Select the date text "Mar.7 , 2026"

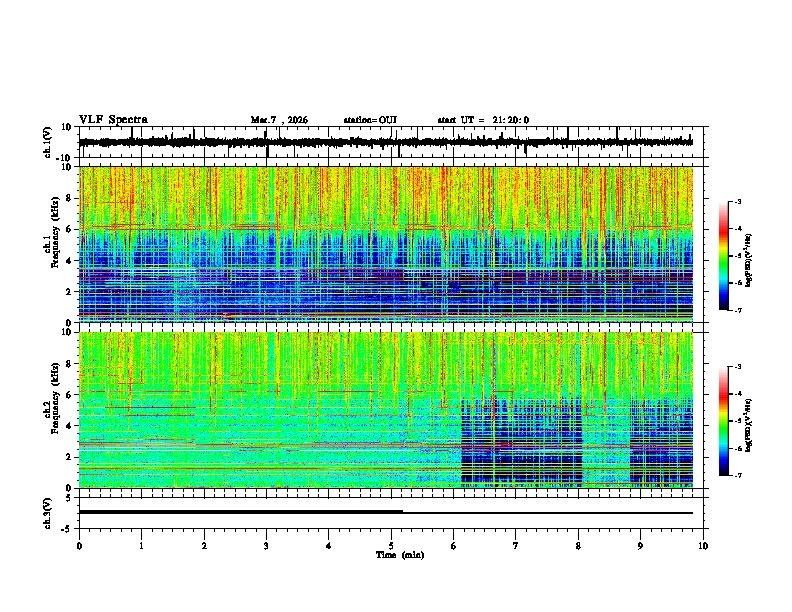(279, 120)
